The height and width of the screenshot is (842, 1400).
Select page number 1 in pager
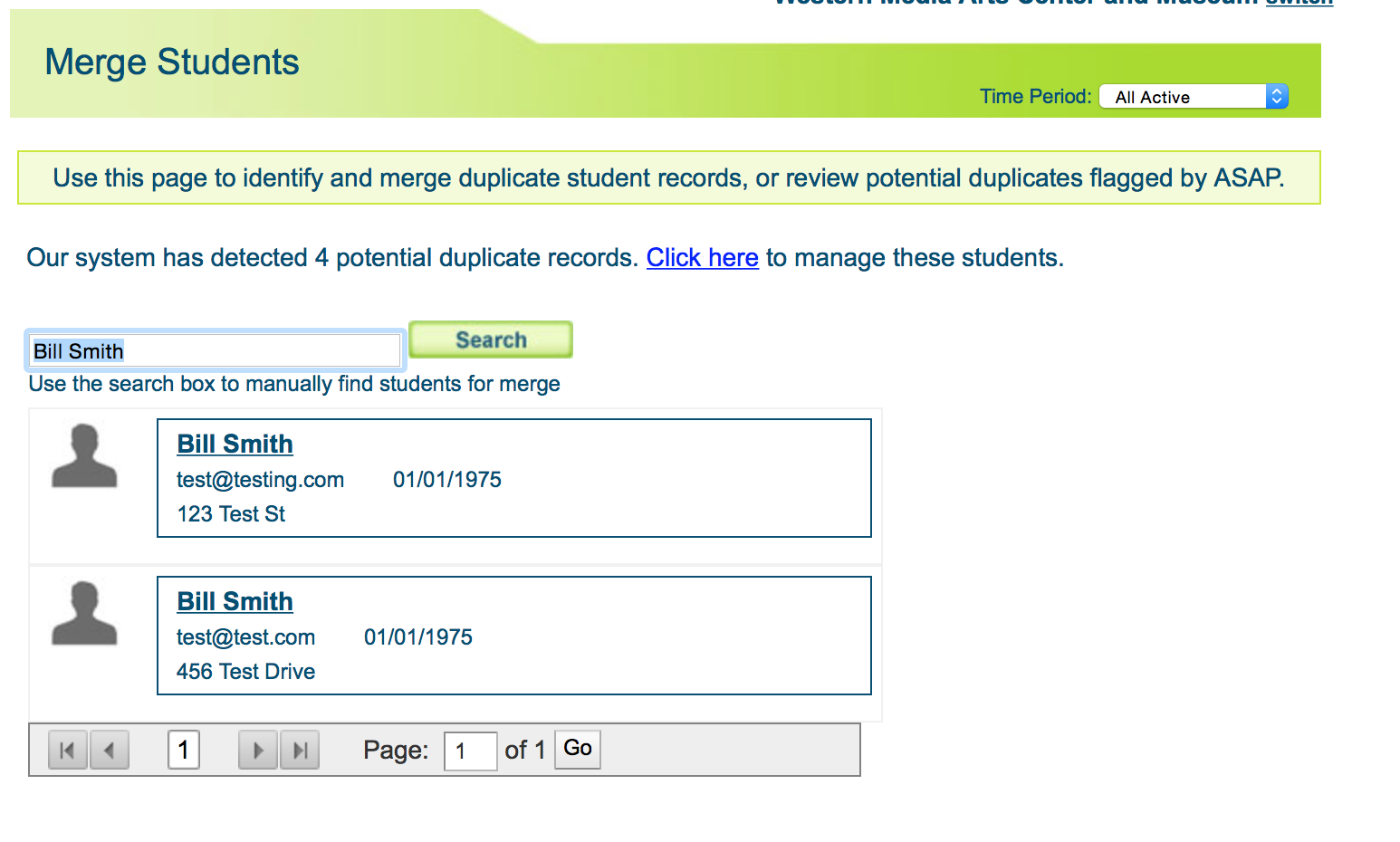click(184, 750)
